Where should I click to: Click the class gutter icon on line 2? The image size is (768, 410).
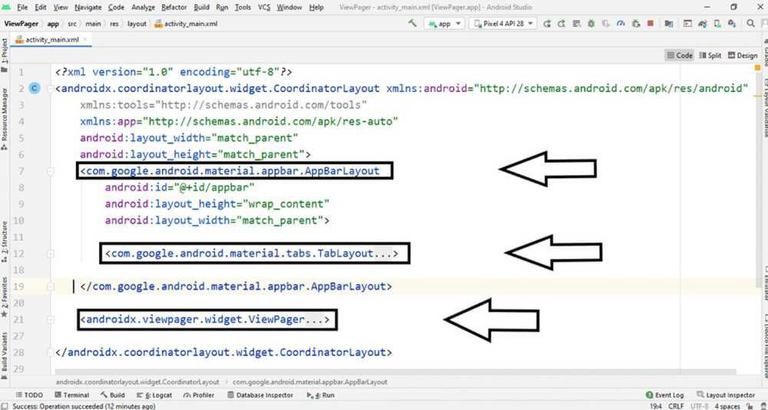point(34,88)
